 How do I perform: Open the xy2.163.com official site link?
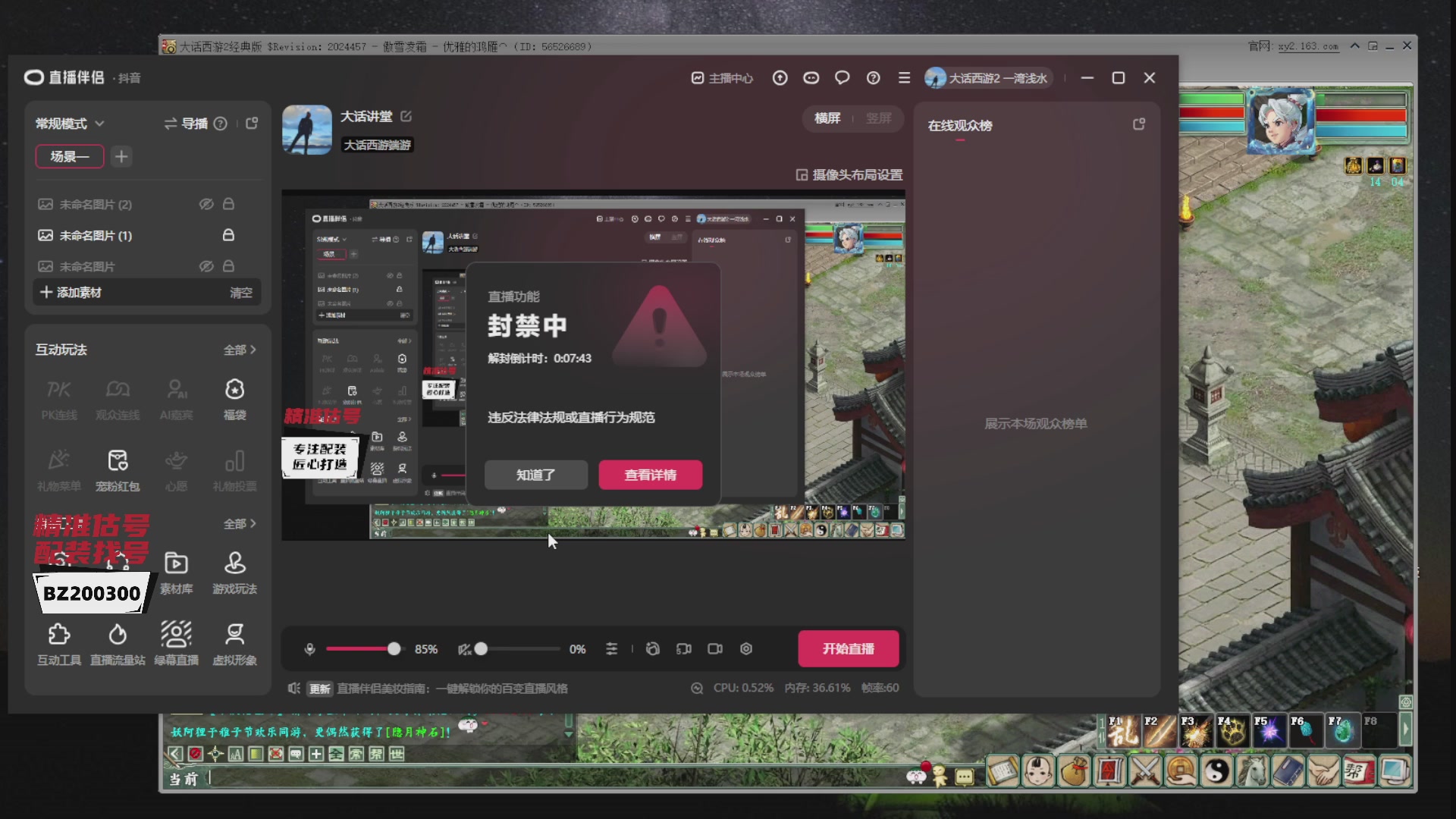(1308, 46)
